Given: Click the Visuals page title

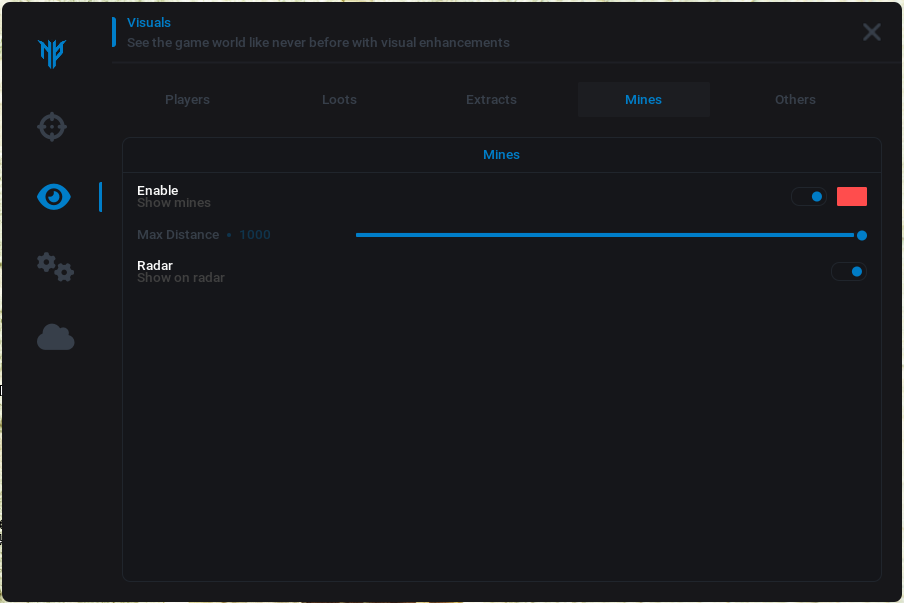Looking at the screenshot, I should (x=149, y=23).
